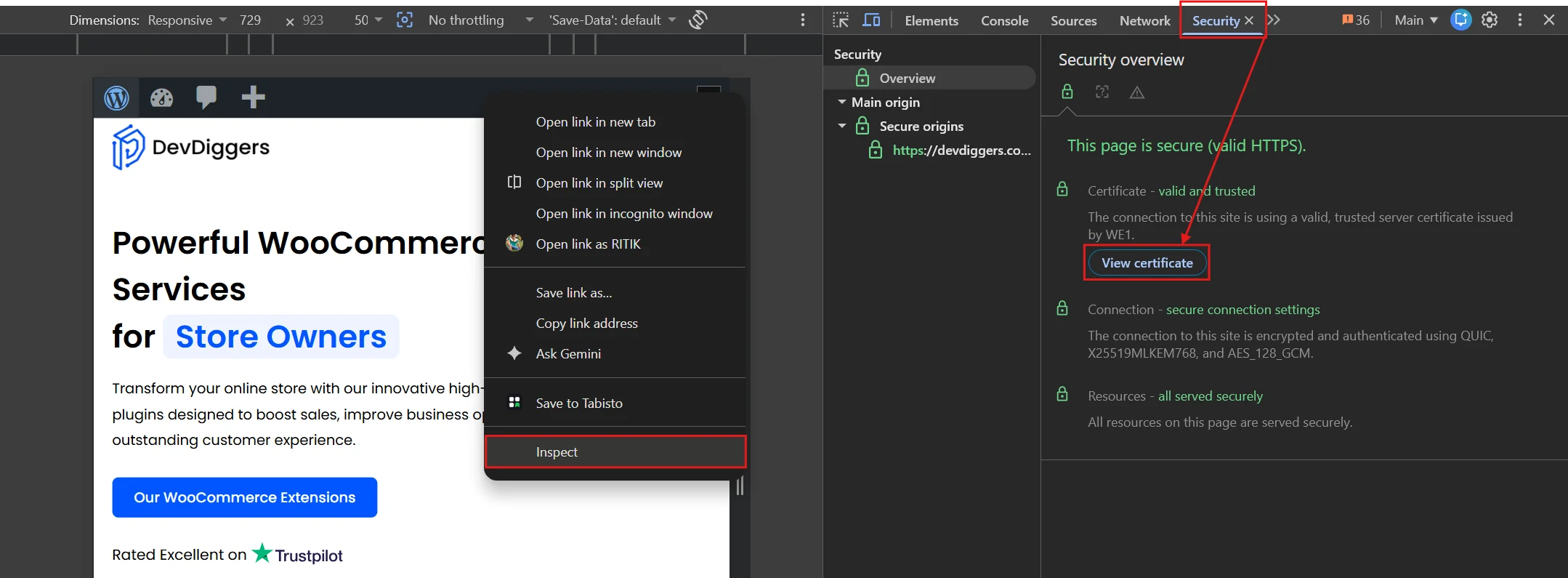Click the screen capture icon in device toolbar

[405, 20]
